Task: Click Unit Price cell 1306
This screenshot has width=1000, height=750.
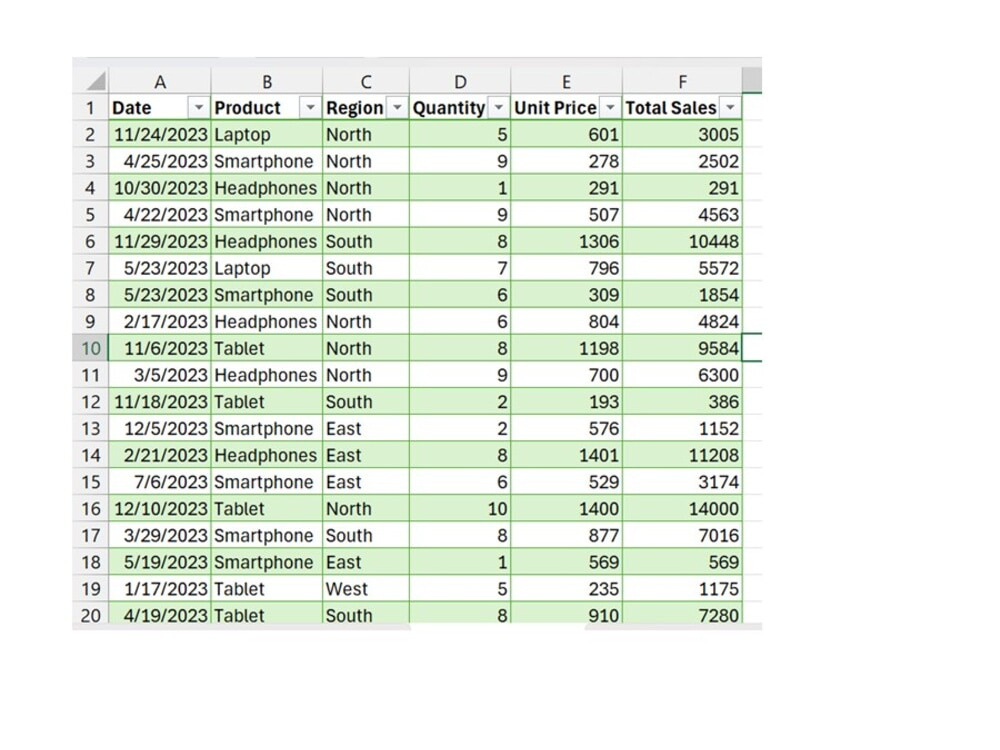Action: click(566, 242)
